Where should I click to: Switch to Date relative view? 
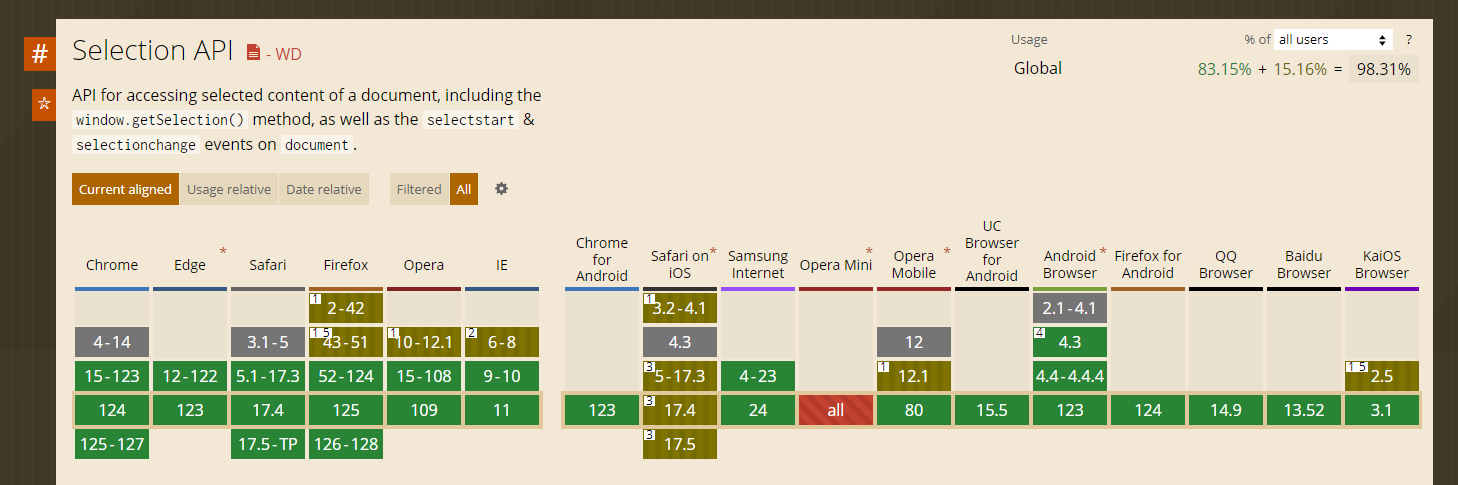(x=324, y=189)
